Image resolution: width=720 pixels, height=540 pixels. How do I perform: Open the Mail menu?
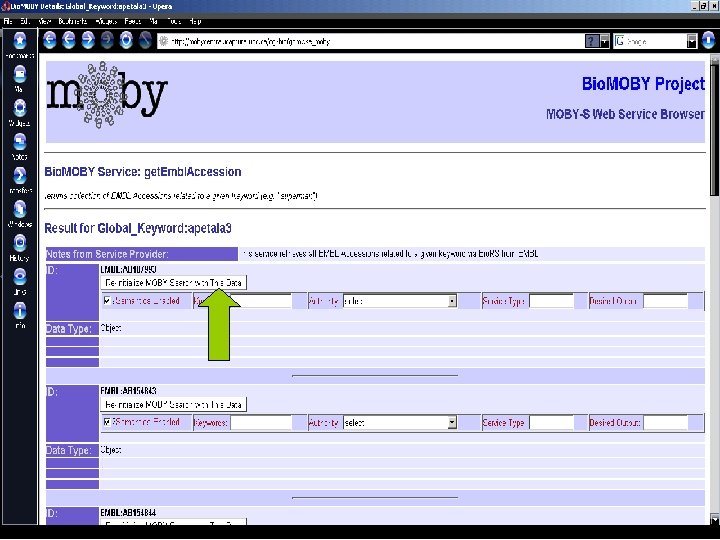[153, 21]
